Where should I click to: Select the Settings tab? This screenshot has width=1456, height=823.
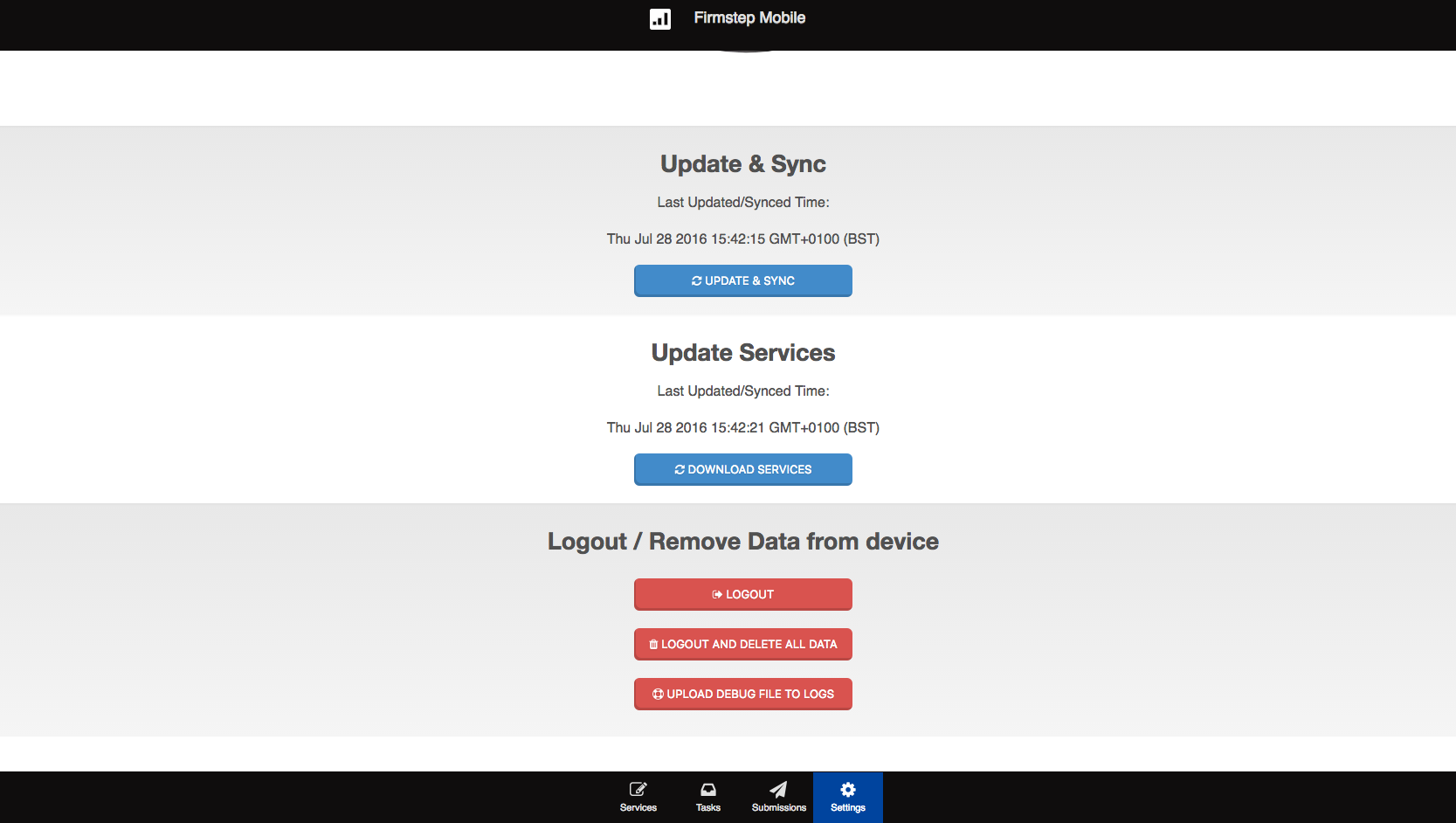point(848,797)
